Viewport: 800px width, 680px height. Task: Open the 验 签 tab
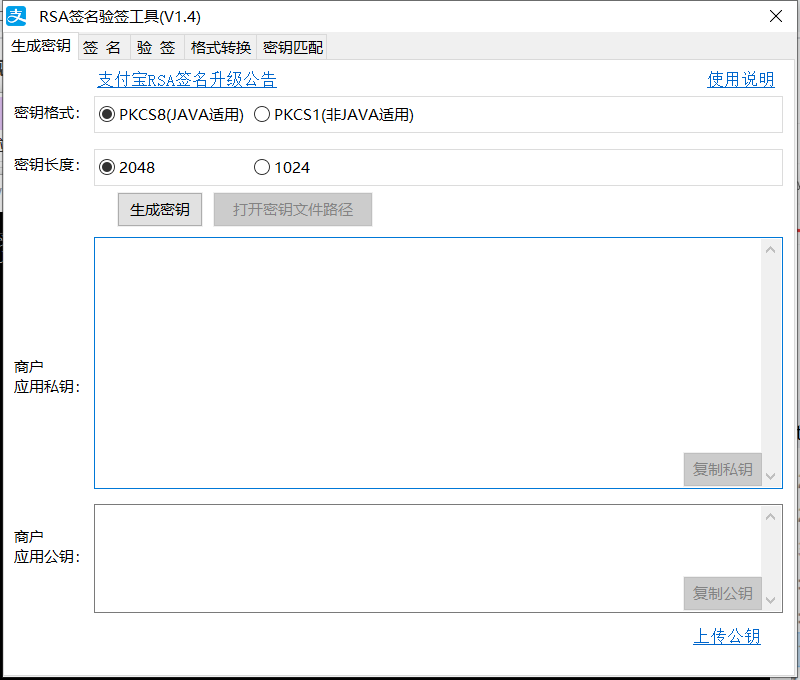pyautogui.click(x=157, y=47)
